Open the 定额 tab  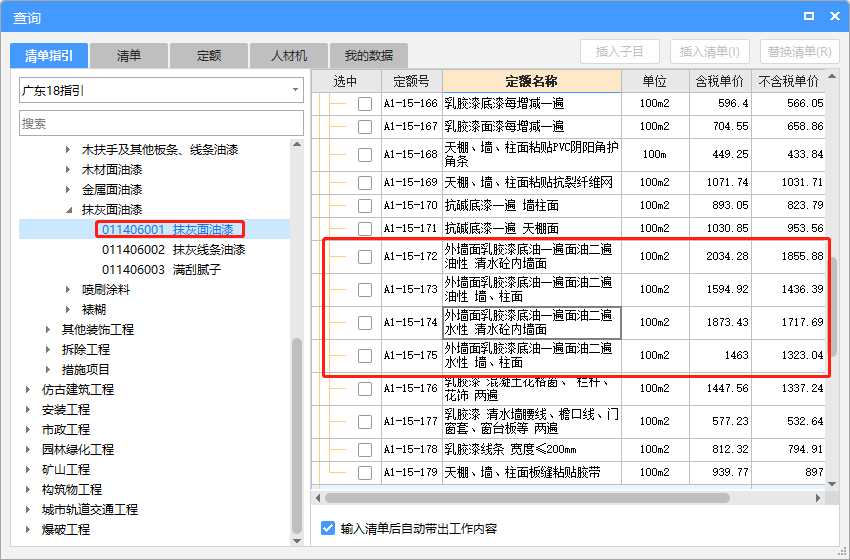pyautogui.click(x=209, y=55)
